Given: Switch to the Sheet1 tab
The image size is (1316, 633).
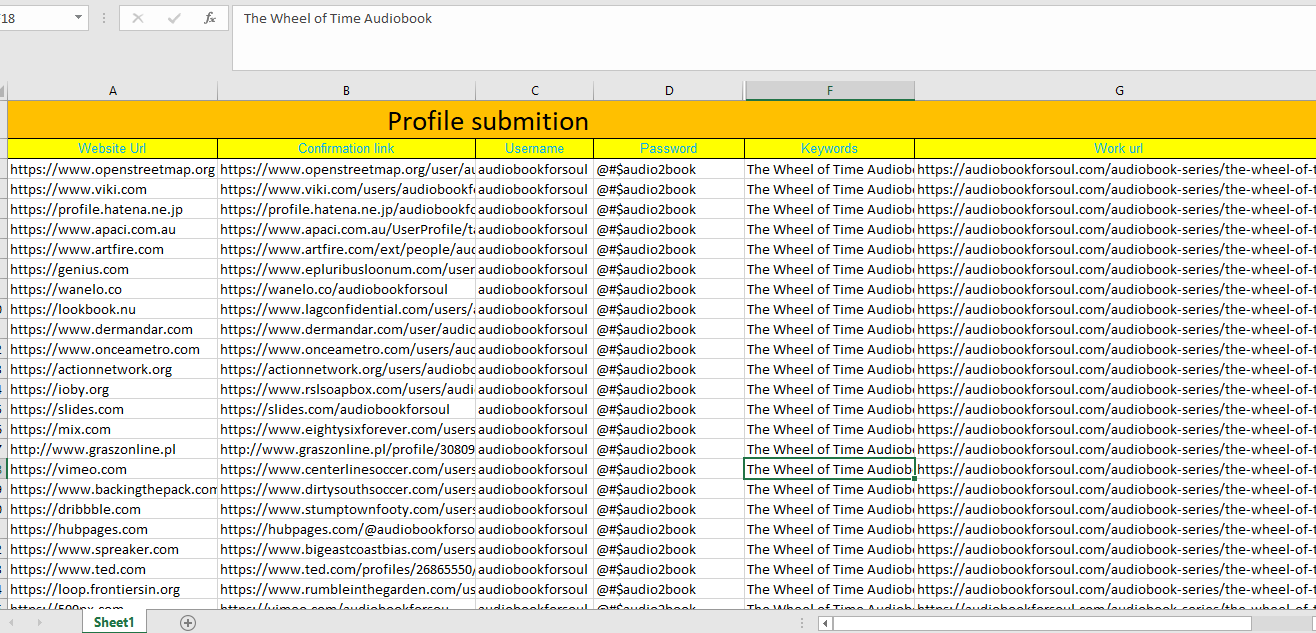Looking at the screenshot, I should click(x=114, y=623).
